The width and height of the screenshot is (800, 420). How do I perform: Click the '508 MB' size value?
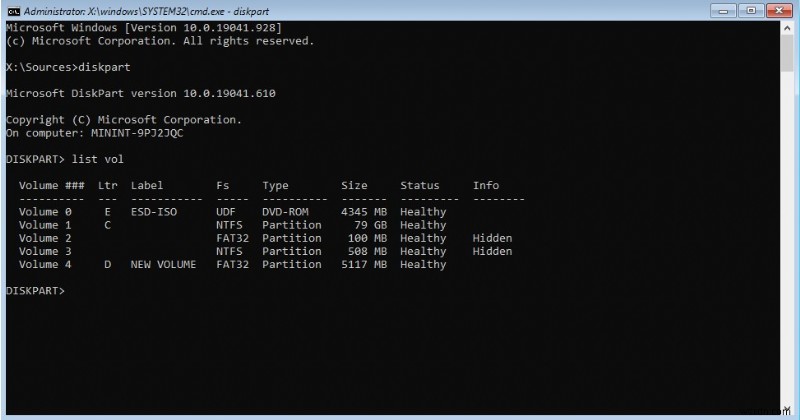[x=367, y=252]
